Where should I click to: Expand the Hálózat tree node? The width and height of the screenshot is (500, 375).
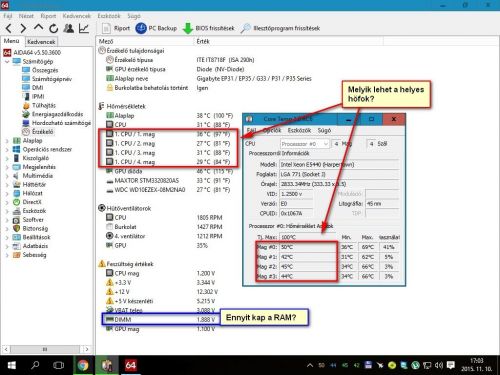(x=7, y=193)
